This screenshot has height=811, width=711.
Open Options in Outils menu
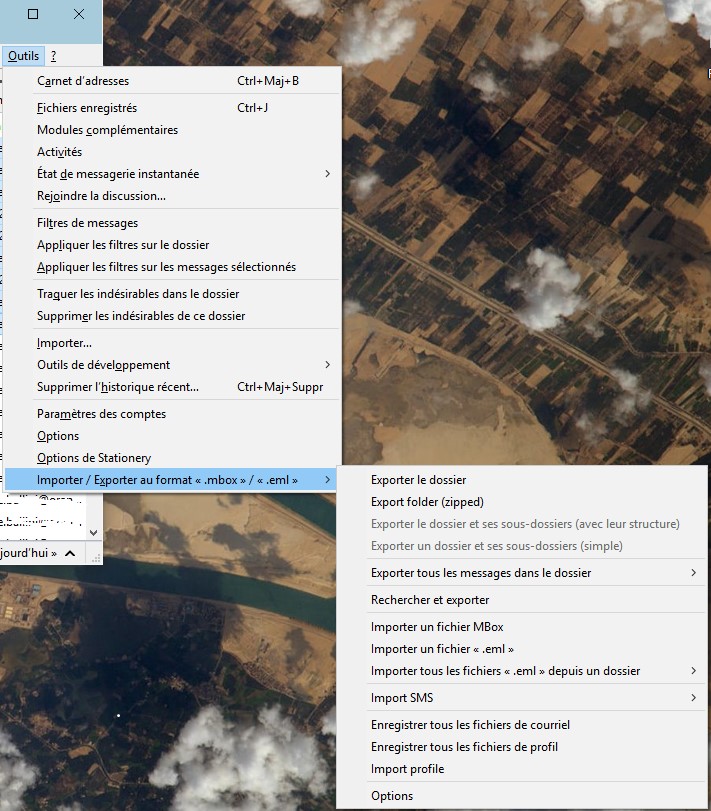tap(173, 436)
